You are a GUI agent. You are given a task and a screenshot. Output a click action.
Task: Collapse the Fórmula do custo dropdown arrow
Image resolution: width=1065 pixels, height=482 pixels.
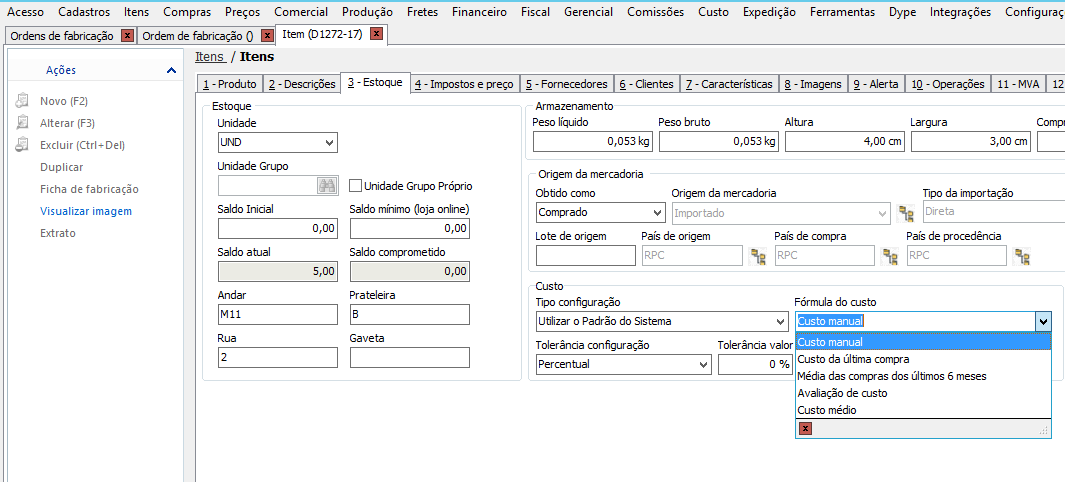[1043, 321]
